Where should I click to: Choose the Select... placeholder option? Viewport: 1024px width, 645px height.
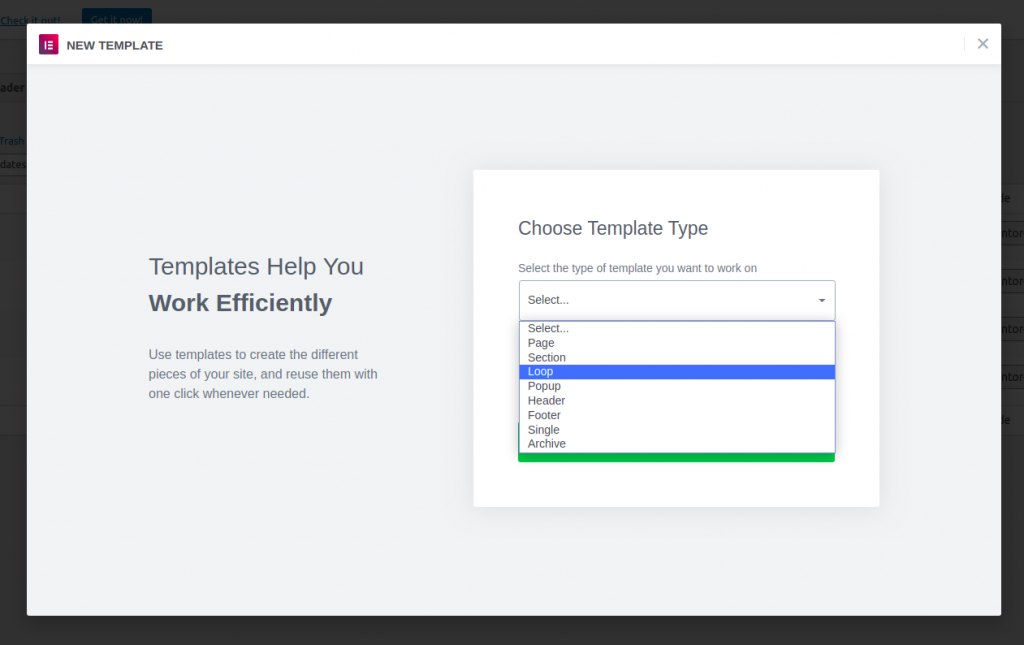(x=548, y=329)
